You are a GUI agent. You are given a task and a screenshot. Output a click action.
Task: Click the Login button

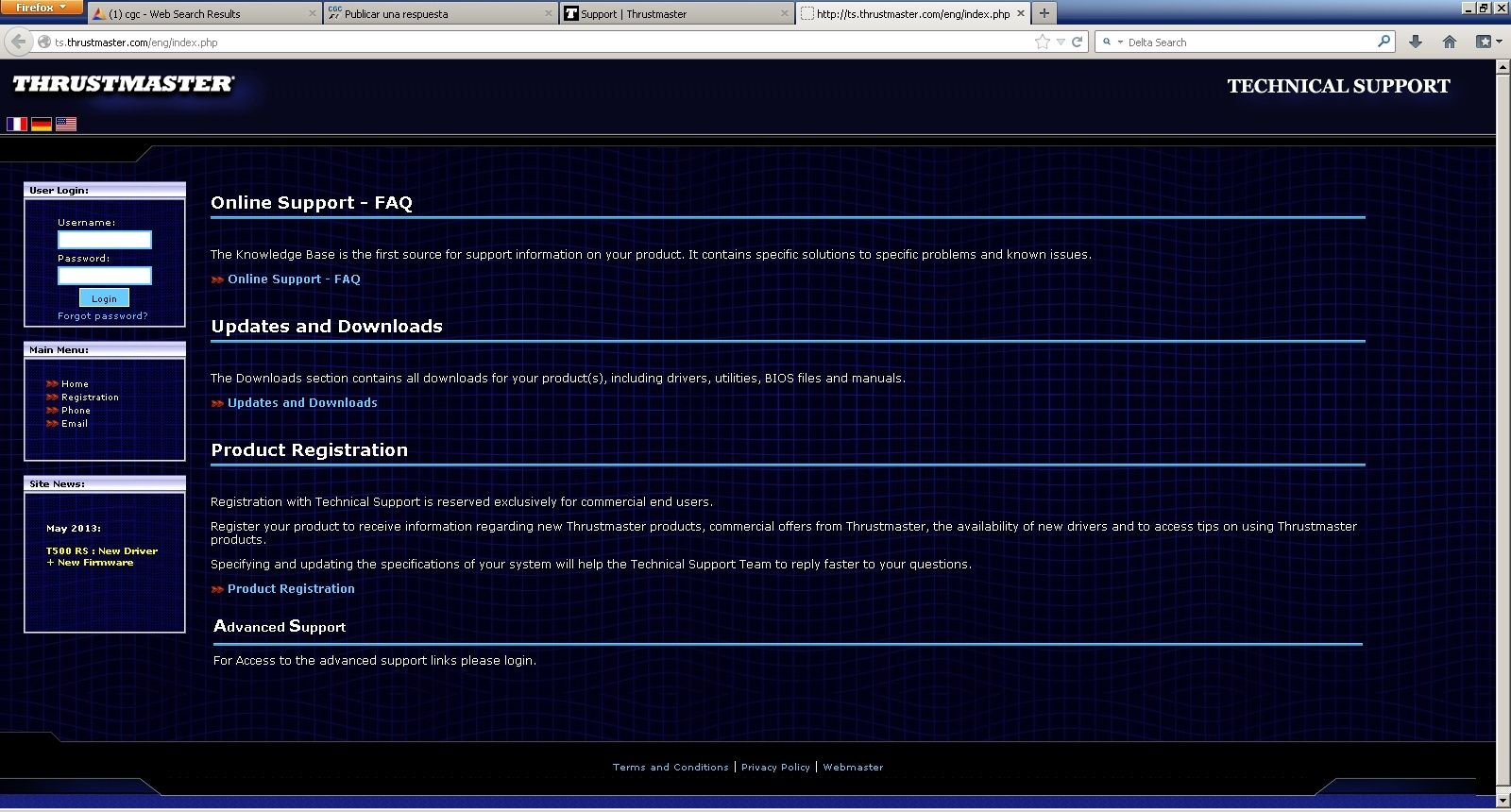pos(104,298)
